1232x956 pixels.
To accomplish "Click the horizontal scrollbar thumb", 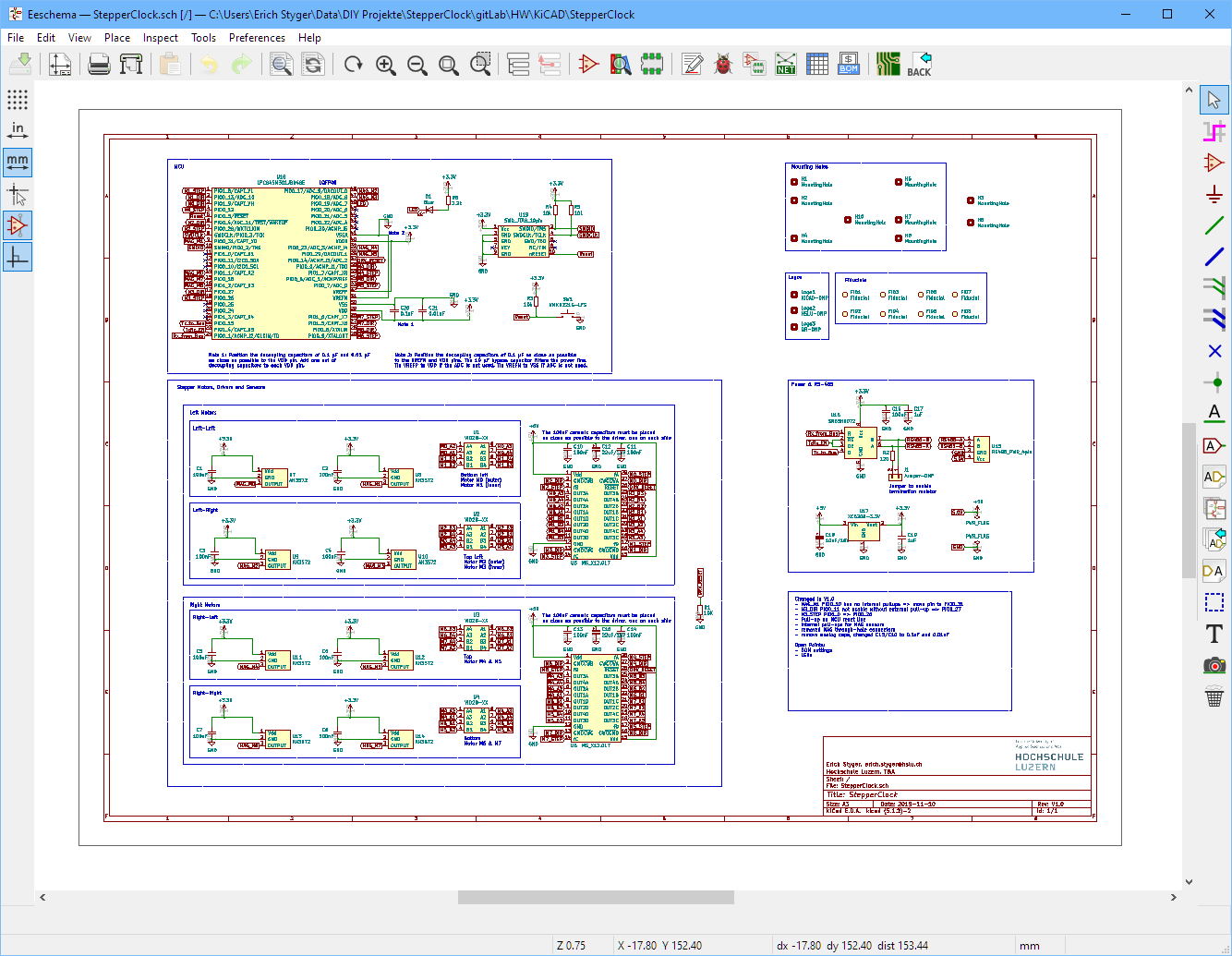I will pyautogui.click(x=596, y=897).
